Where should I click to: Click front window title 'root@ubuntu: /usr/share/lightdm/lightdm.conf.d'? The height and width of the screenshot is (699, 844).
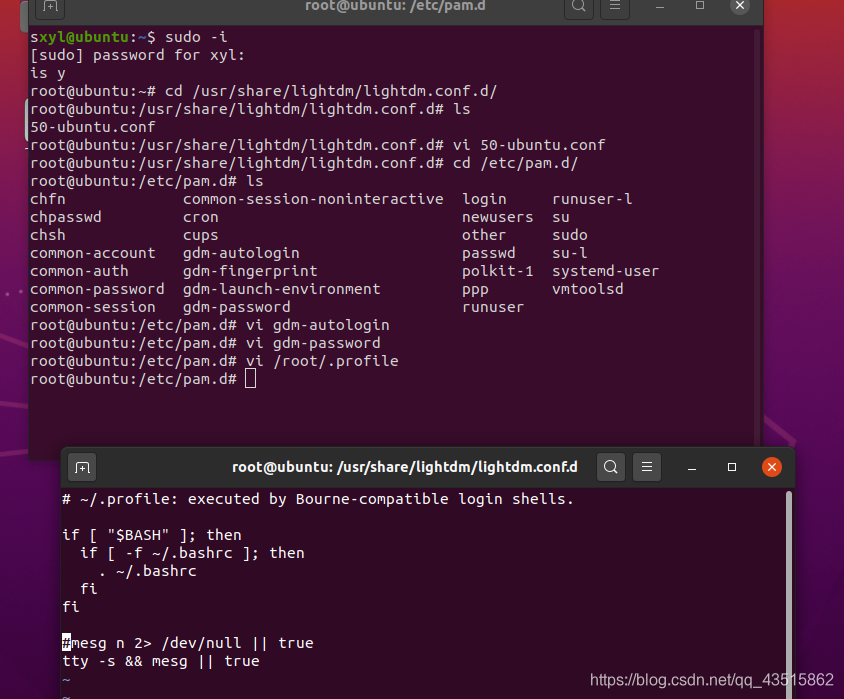pyautogui.click(x=405, y=467)
